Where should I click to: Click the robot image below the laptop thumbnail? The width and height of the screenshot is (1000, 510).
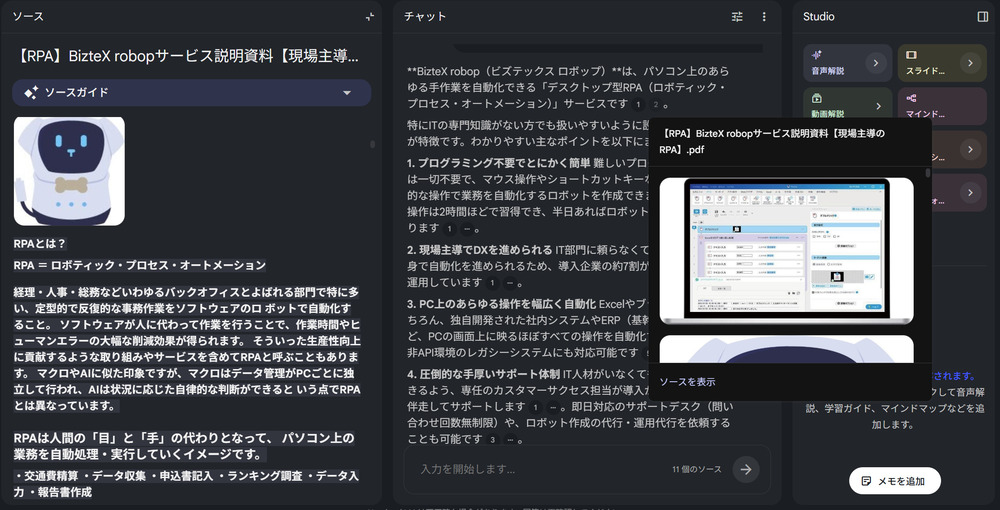[786, 349]
